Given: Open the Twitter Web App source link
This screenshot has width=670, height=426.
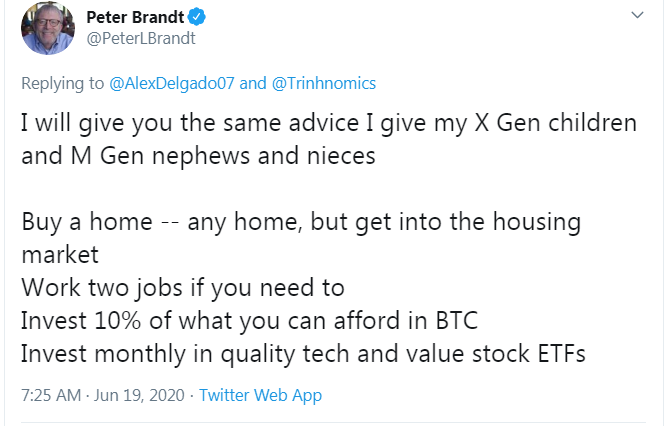Looking at the screenshot, I should [260, 395].
